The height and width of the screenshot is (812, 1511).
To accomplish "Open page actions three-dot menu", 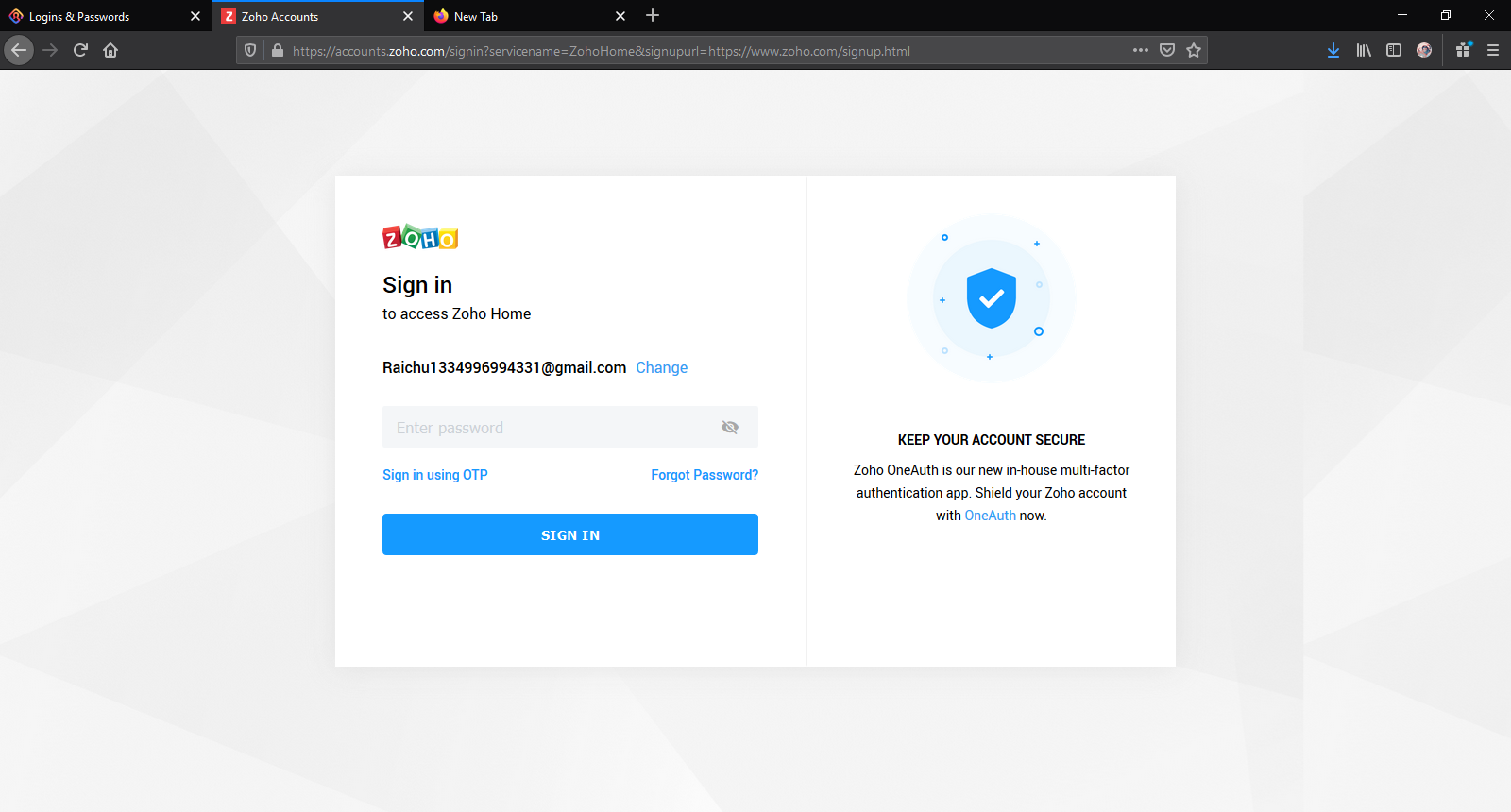I will click(x=1141, y=50).
